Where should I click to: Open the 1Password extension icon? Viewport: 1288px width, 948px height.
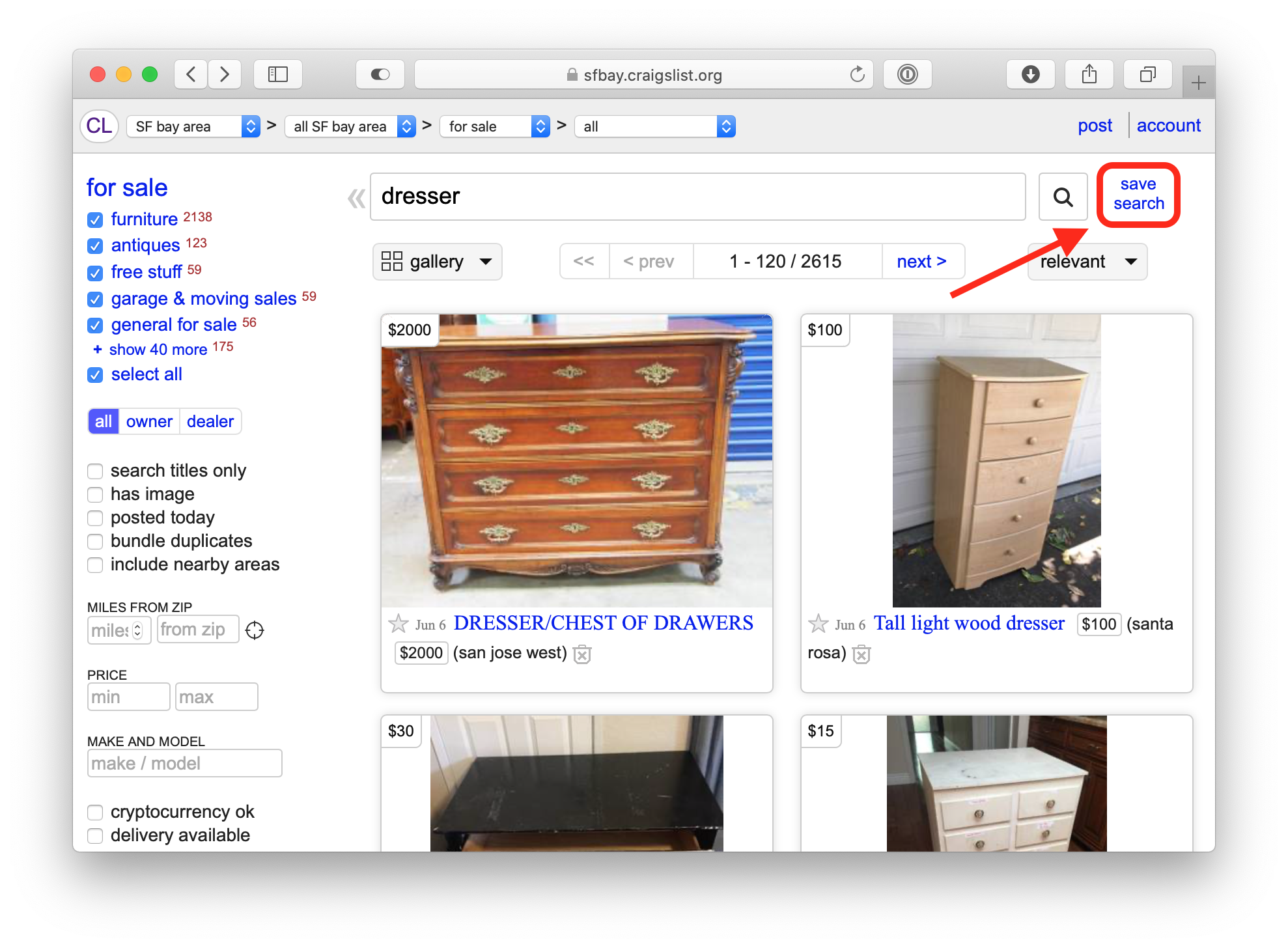tap(907, 74)
